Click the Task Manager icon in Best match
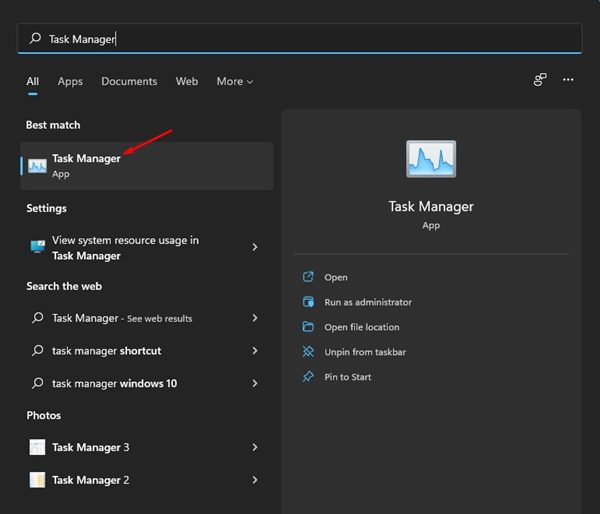The image size is (600, 514). pos(37,166)
